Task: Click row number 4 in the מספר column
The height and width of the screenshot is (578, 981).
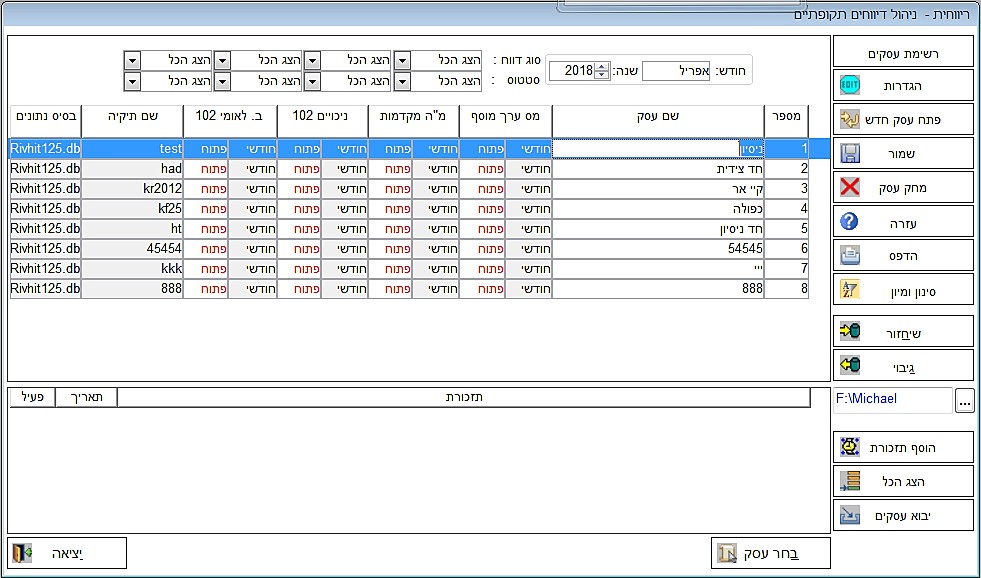Action: [786, 209]
